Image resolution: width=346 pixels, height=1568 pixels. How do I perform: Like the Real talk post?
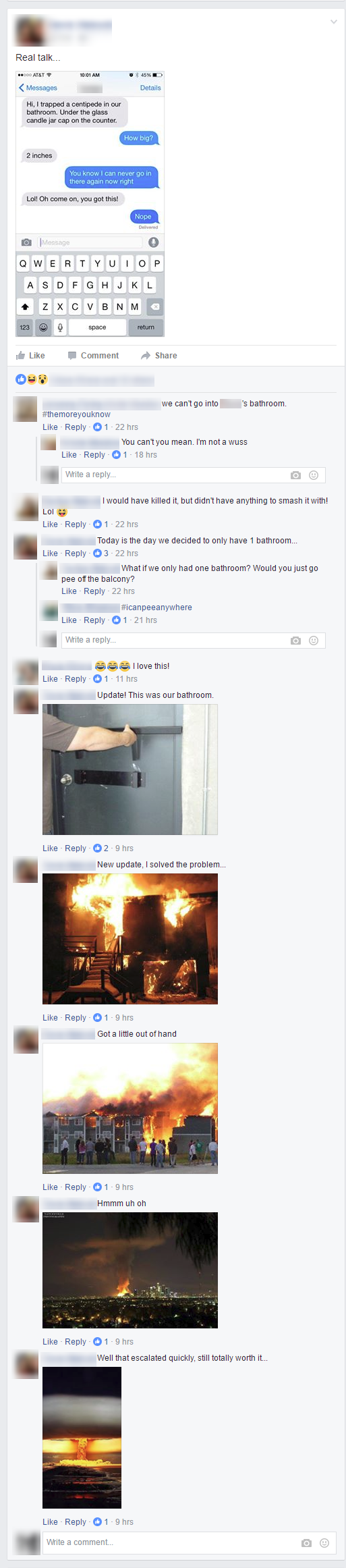click(x=30, y=356)
